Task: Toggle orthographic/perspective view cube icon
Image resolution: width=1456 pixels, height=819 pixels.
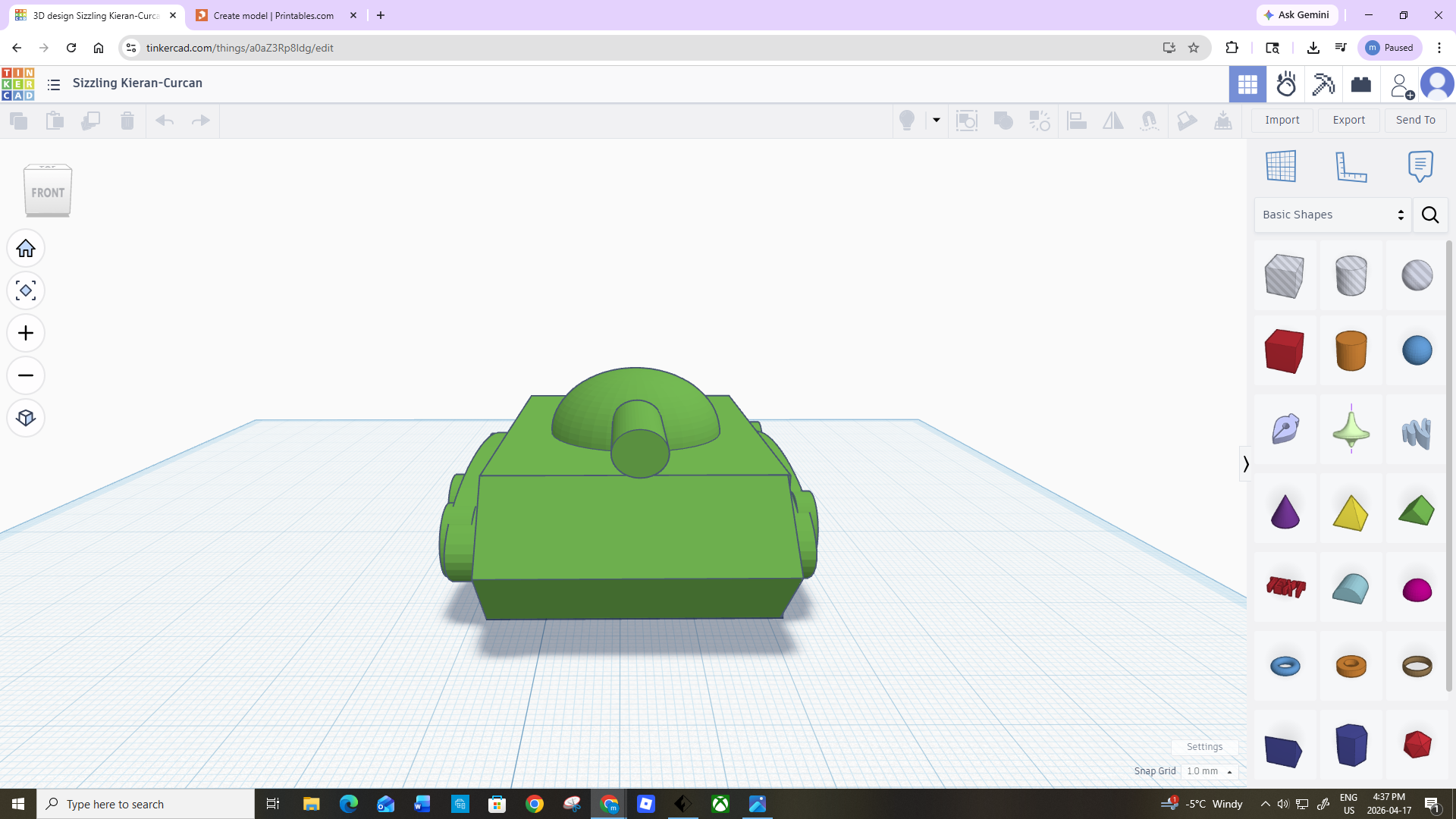Action: 26,419
